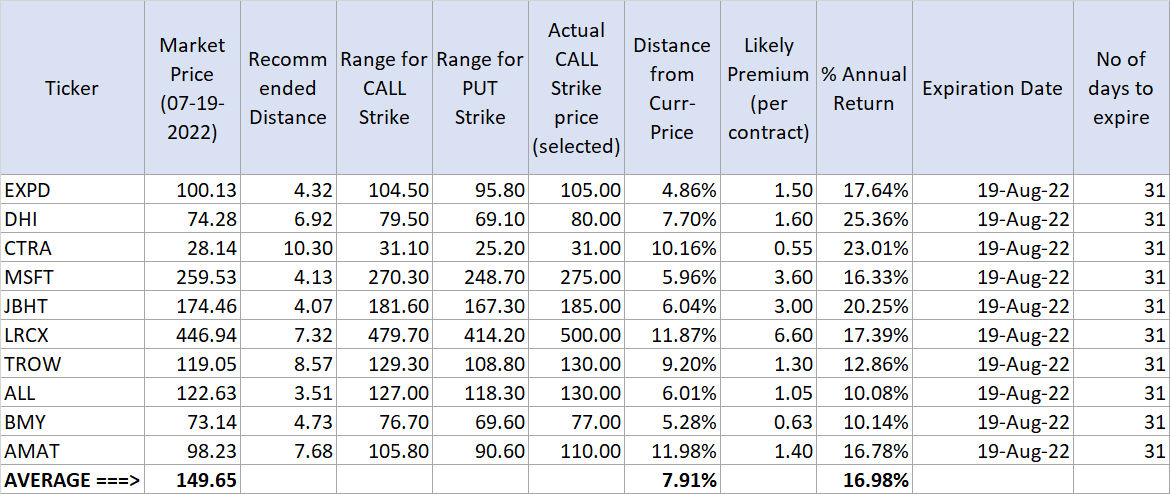Select average market price 149.65
Viewport: 1170px width, 494px height.
(x=193, y=481)
